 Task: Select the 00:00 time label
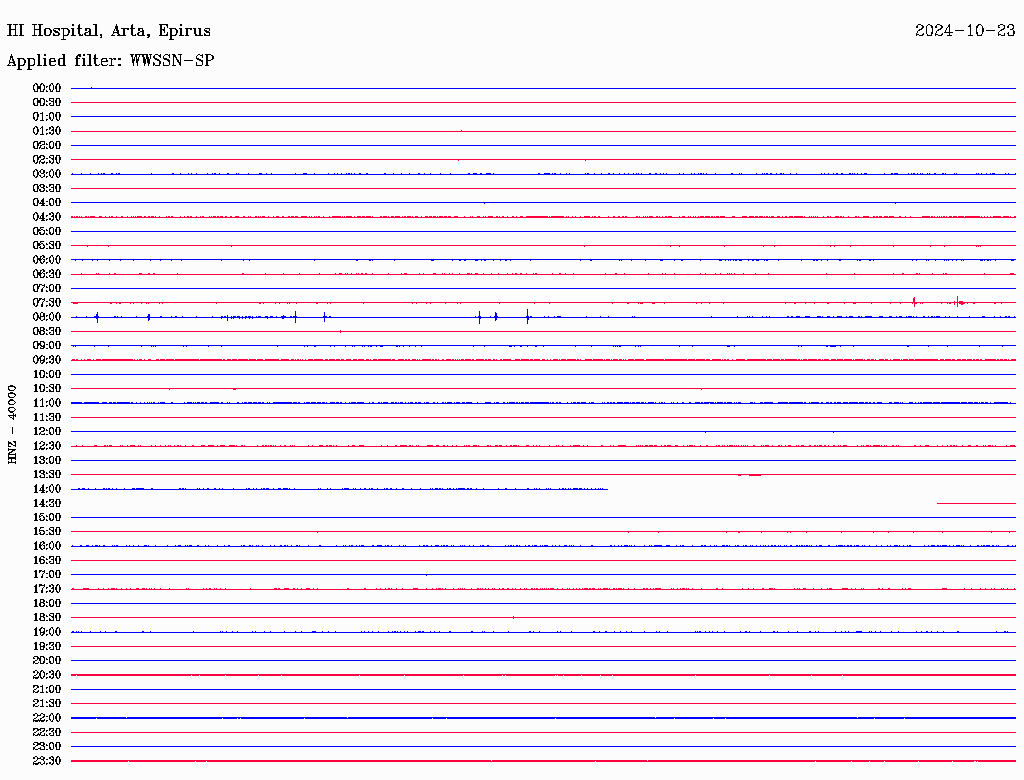point(47,88)
